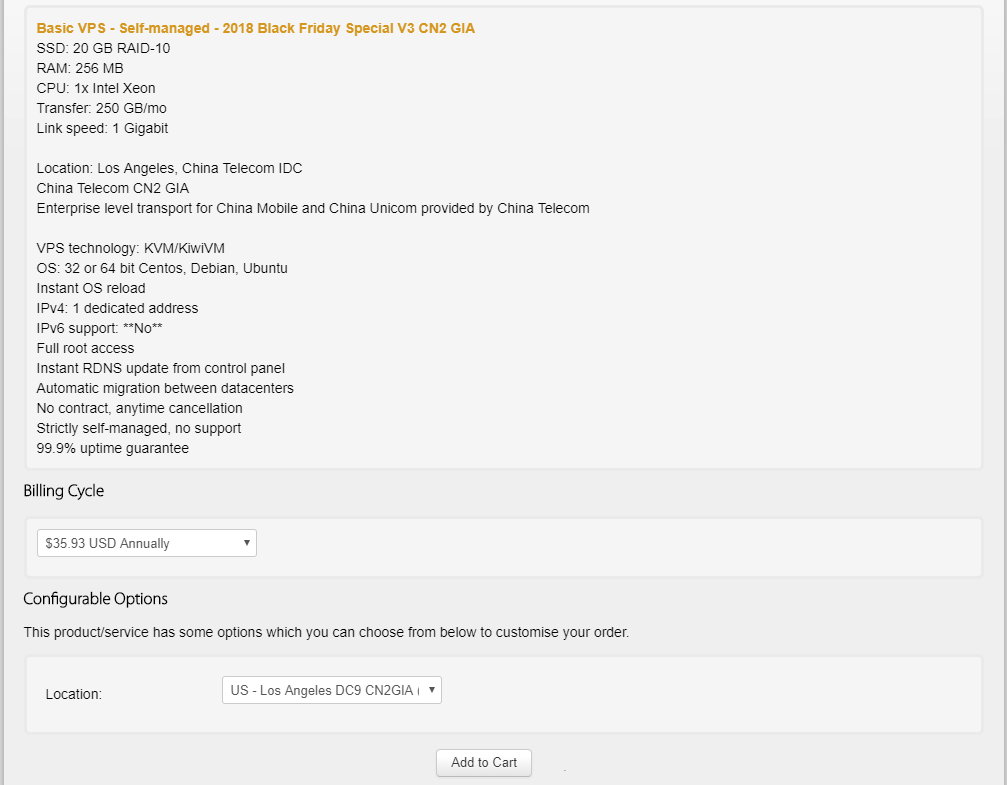Viewport: 1007px width, 785px height.
Task: Click the Link speed: 1 Gigabit line
Action: [x=102, y=128]
